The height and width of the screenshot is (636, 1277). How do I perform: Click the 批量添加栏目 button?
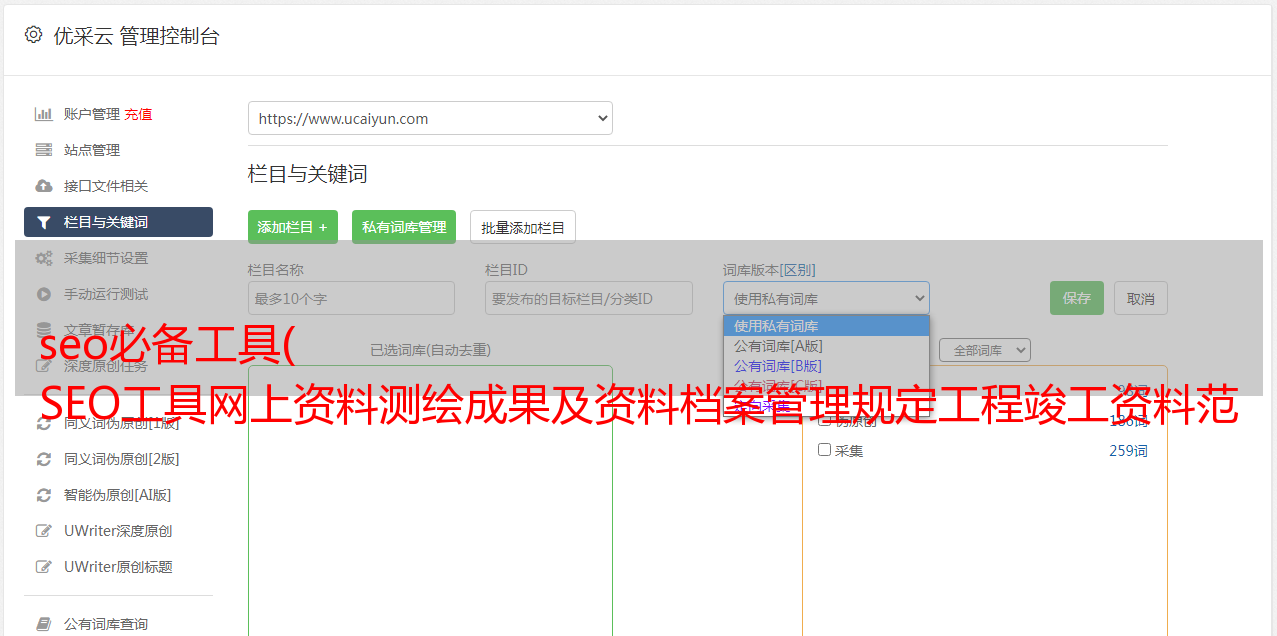pos(523,227)
